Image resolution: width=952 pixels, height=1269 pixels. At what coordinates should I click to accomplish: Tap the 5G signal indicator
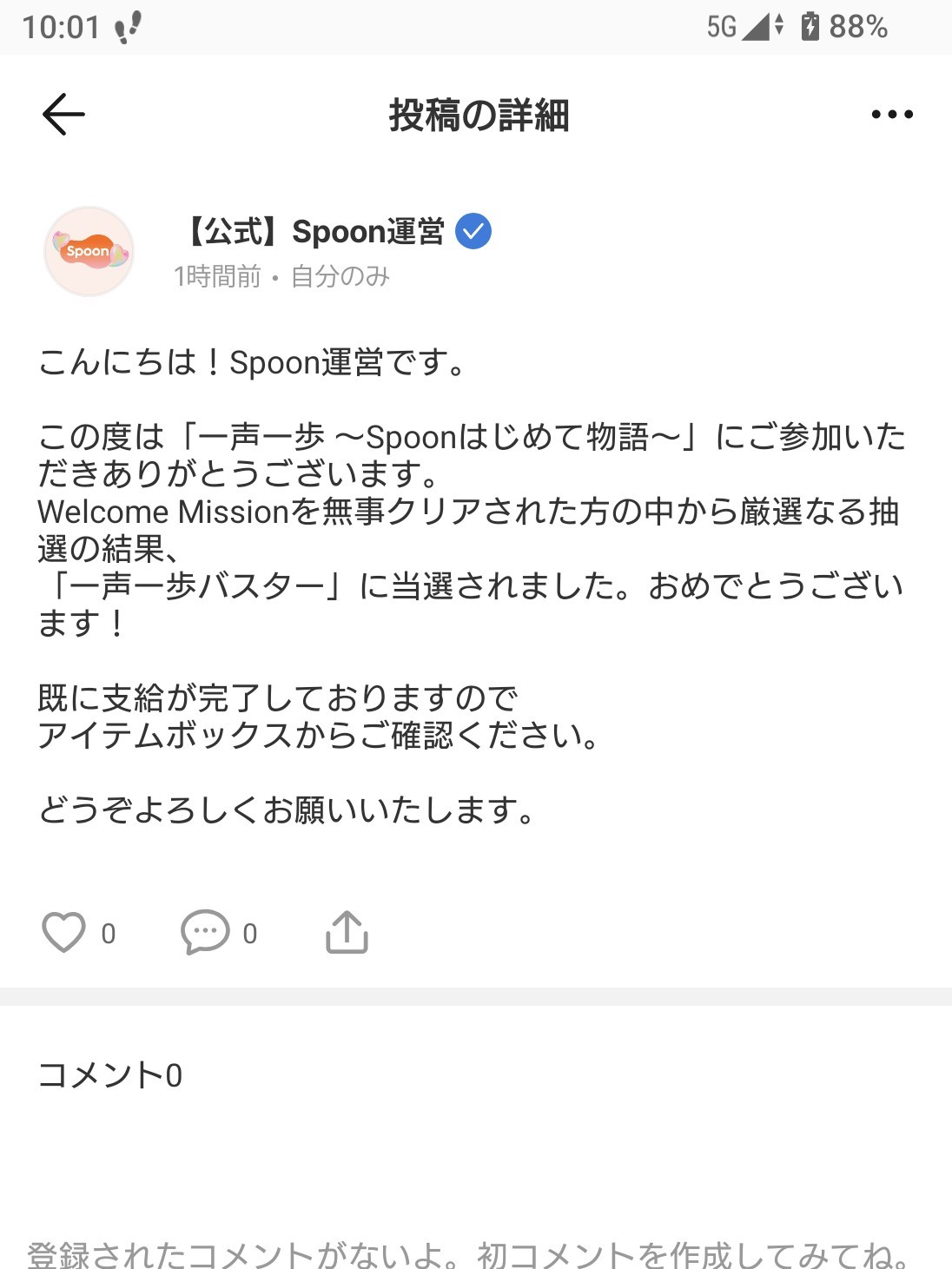[x=723, y=26]
